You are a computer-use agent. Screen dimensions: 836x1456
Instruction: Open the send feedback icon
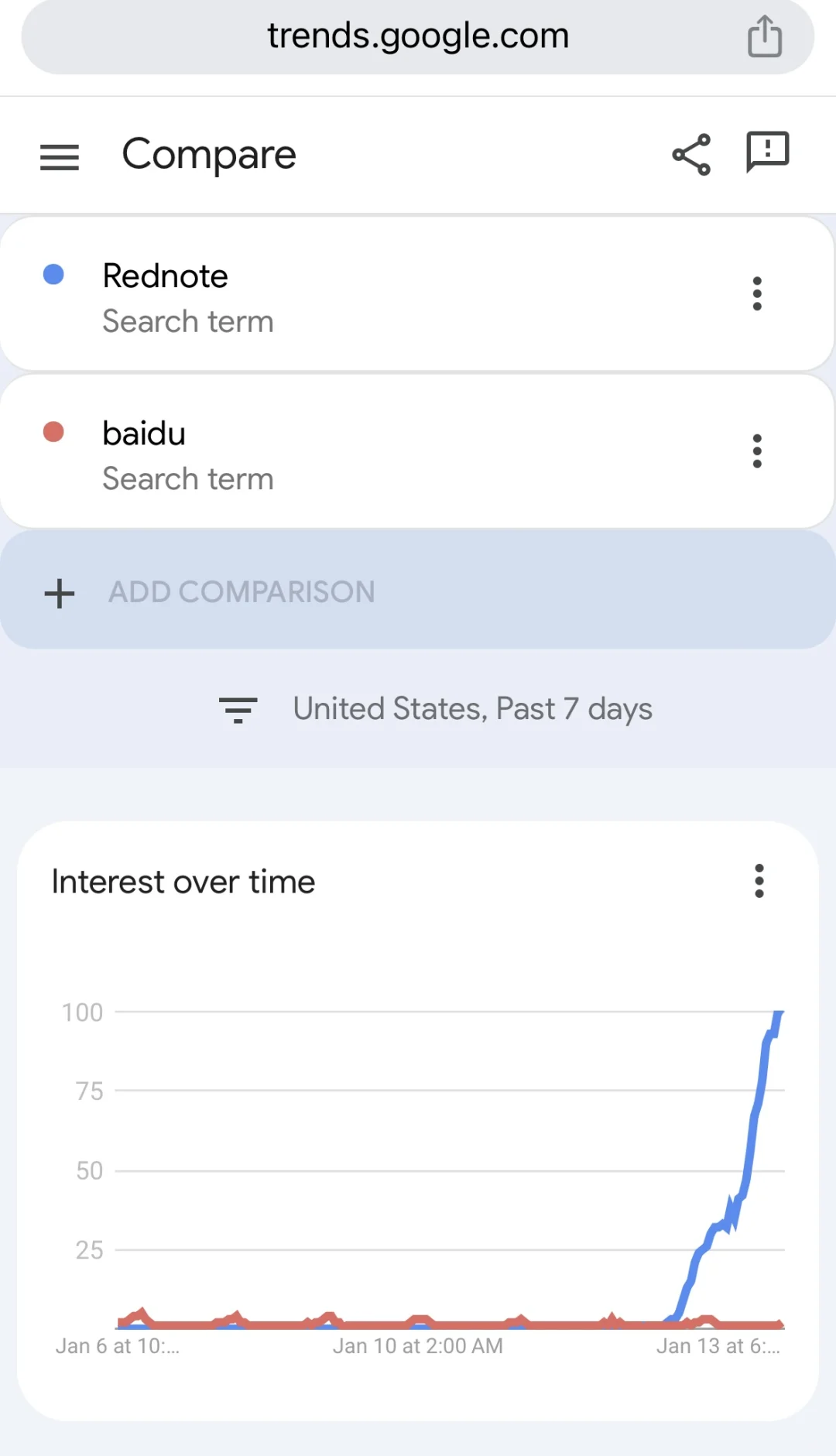point(766,152)
